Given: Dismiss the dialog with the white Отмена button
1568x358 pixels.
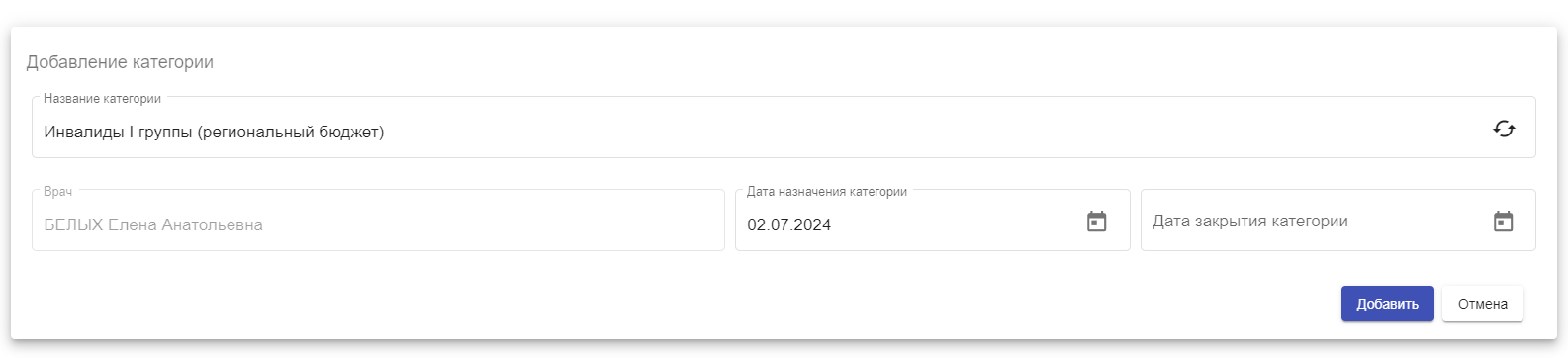Looking at the screenshot, I should point(1482,304).
